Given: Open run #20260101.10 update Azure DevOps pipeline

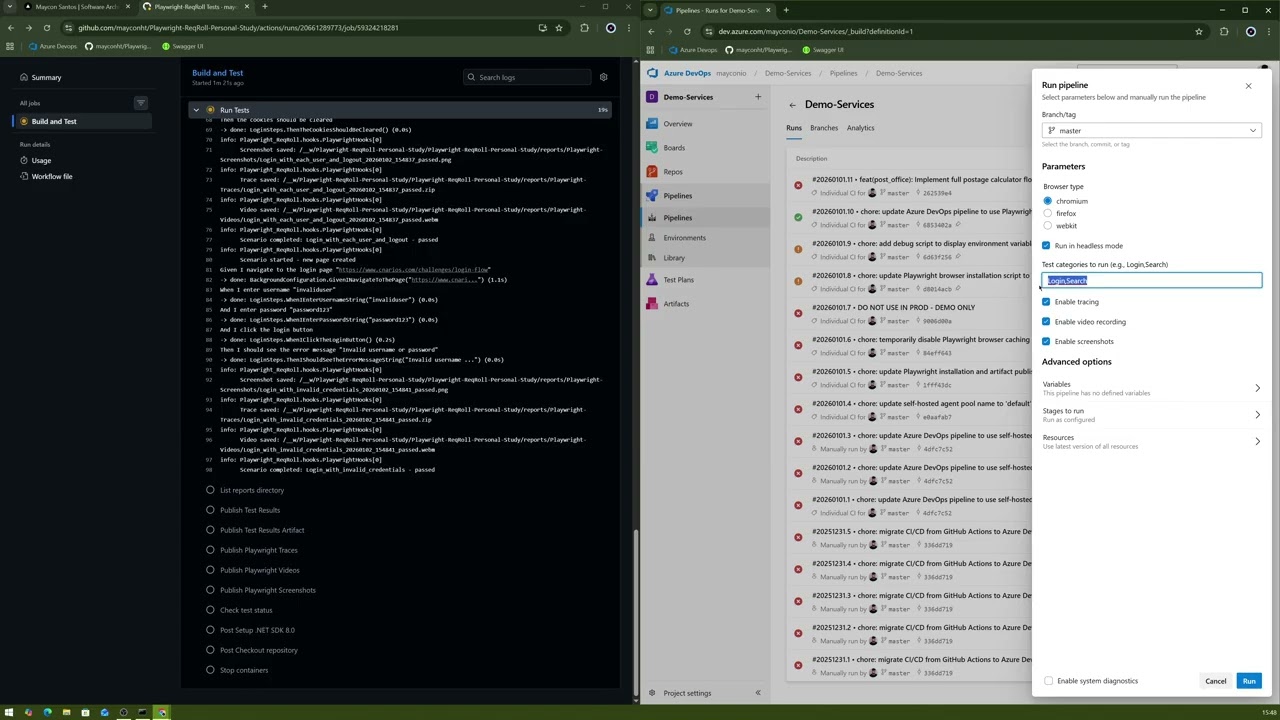Looking at the screenshot, I should [921, 212].
